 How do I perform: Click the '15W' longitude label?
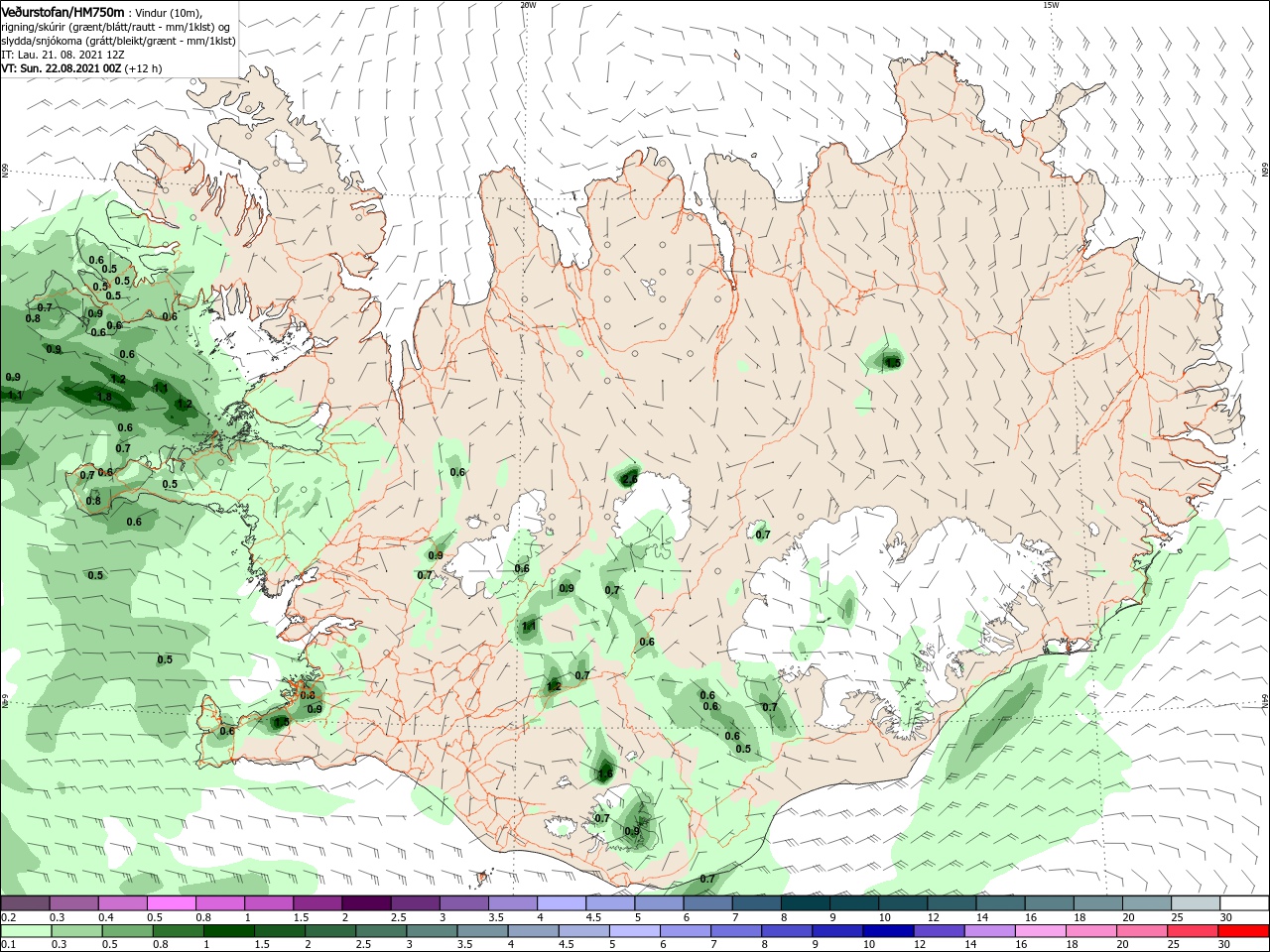coord(1051,5)
